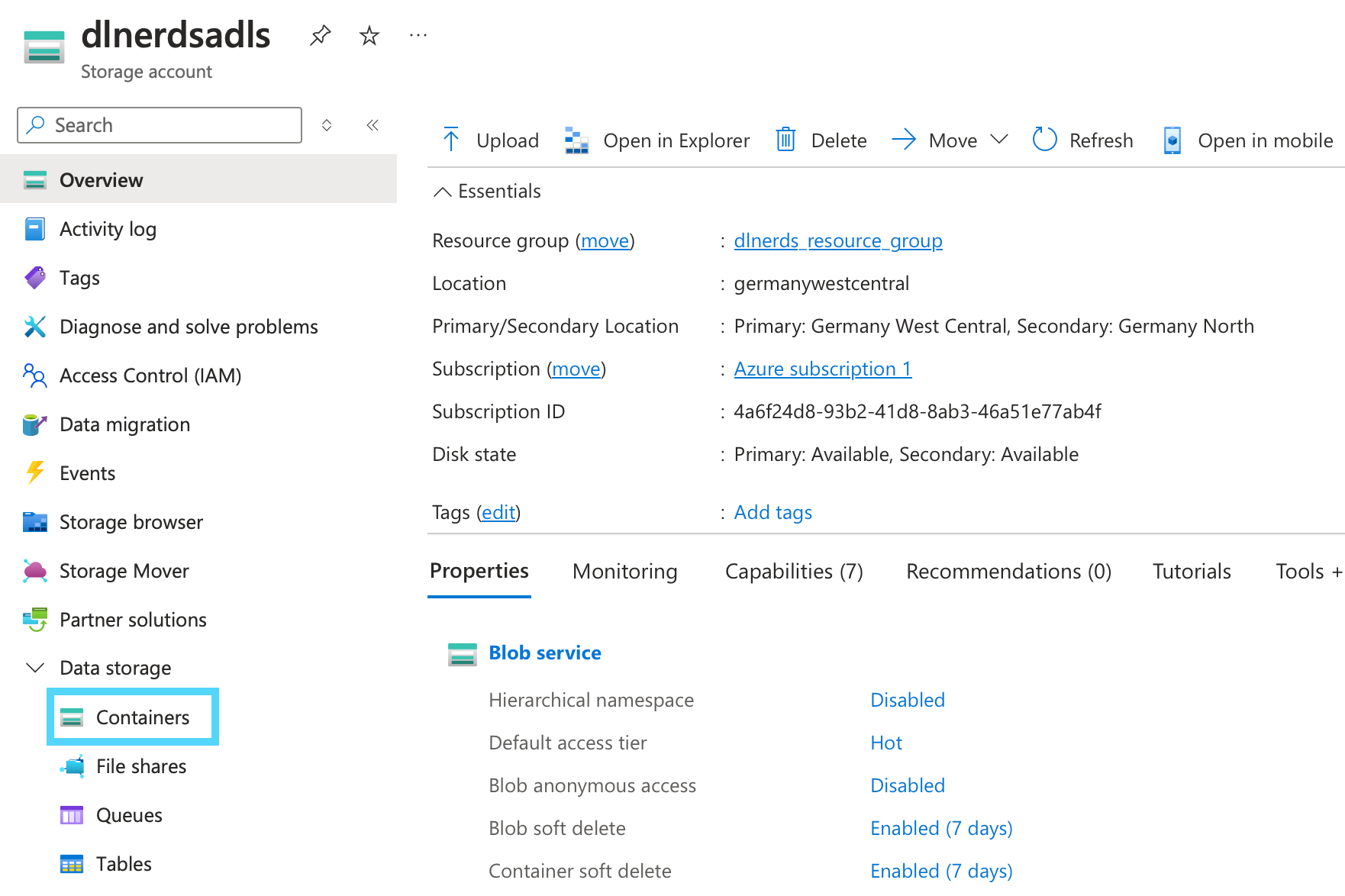Switch to the Monitoring tab
Screen dimensions: 1345x896
624,571
